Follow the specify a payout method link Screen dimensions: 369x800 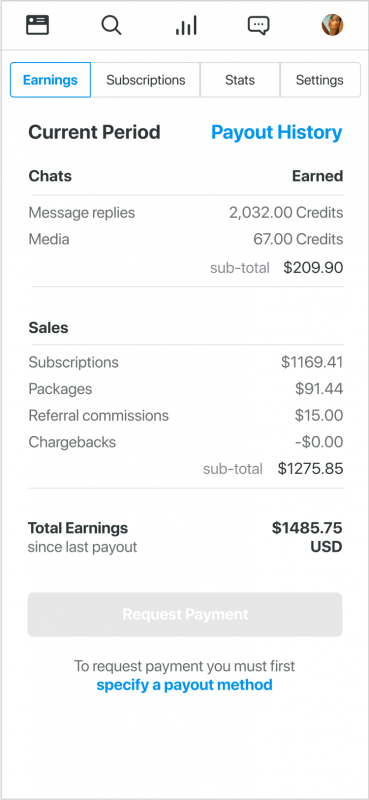(184, 685)
